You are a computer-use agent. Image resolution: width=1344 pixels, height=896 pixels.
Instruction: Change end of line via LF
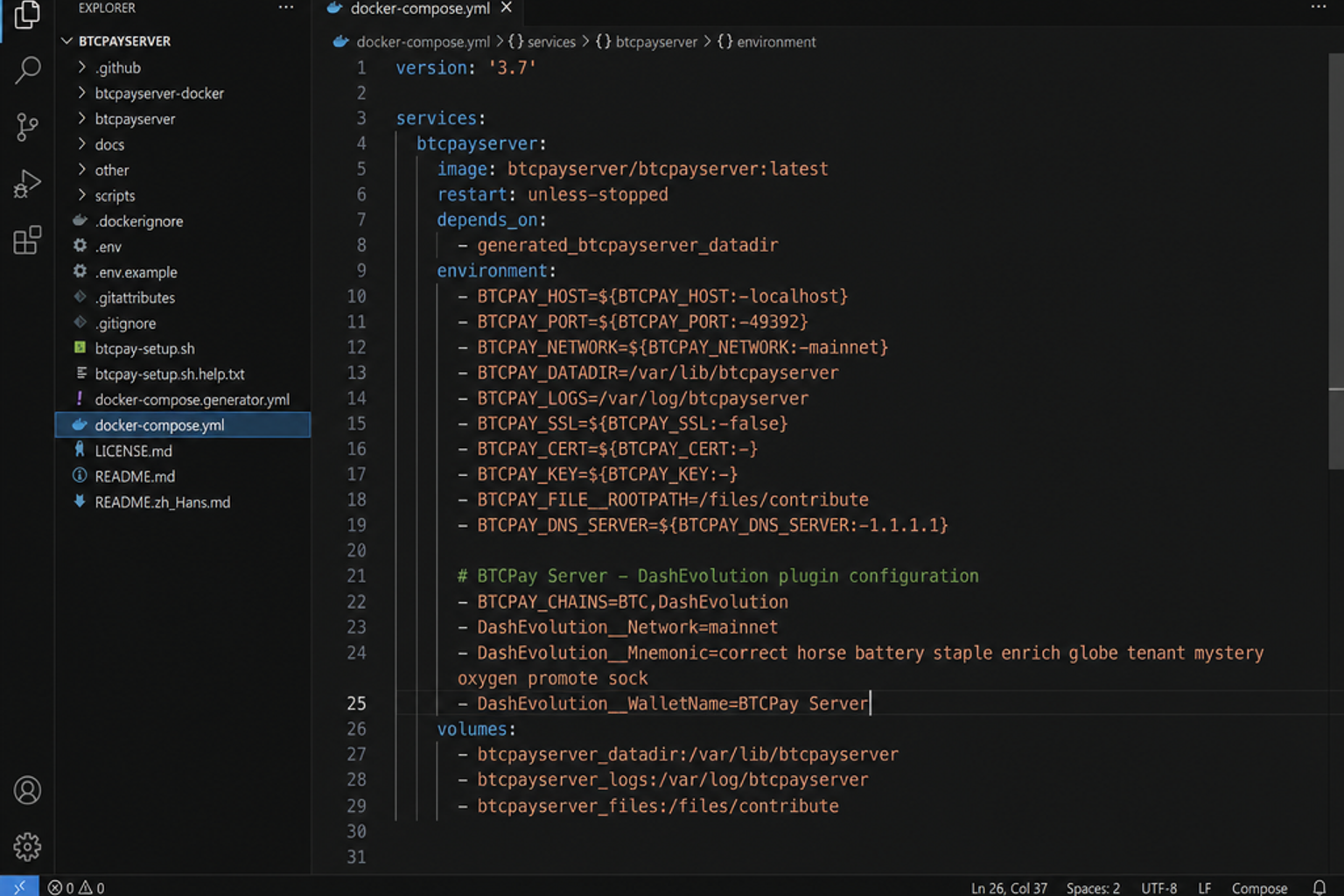click(1204, 888)
